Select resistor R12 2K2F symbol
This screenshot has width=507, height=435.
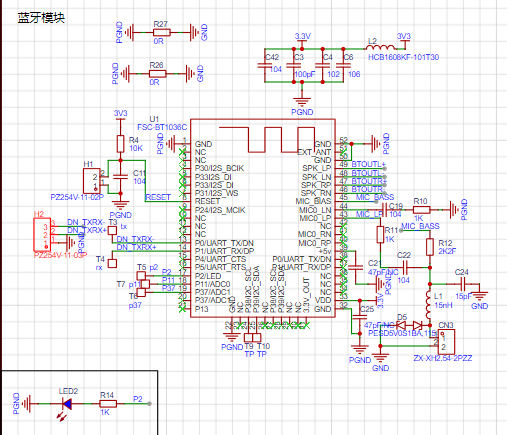(430, 247)
